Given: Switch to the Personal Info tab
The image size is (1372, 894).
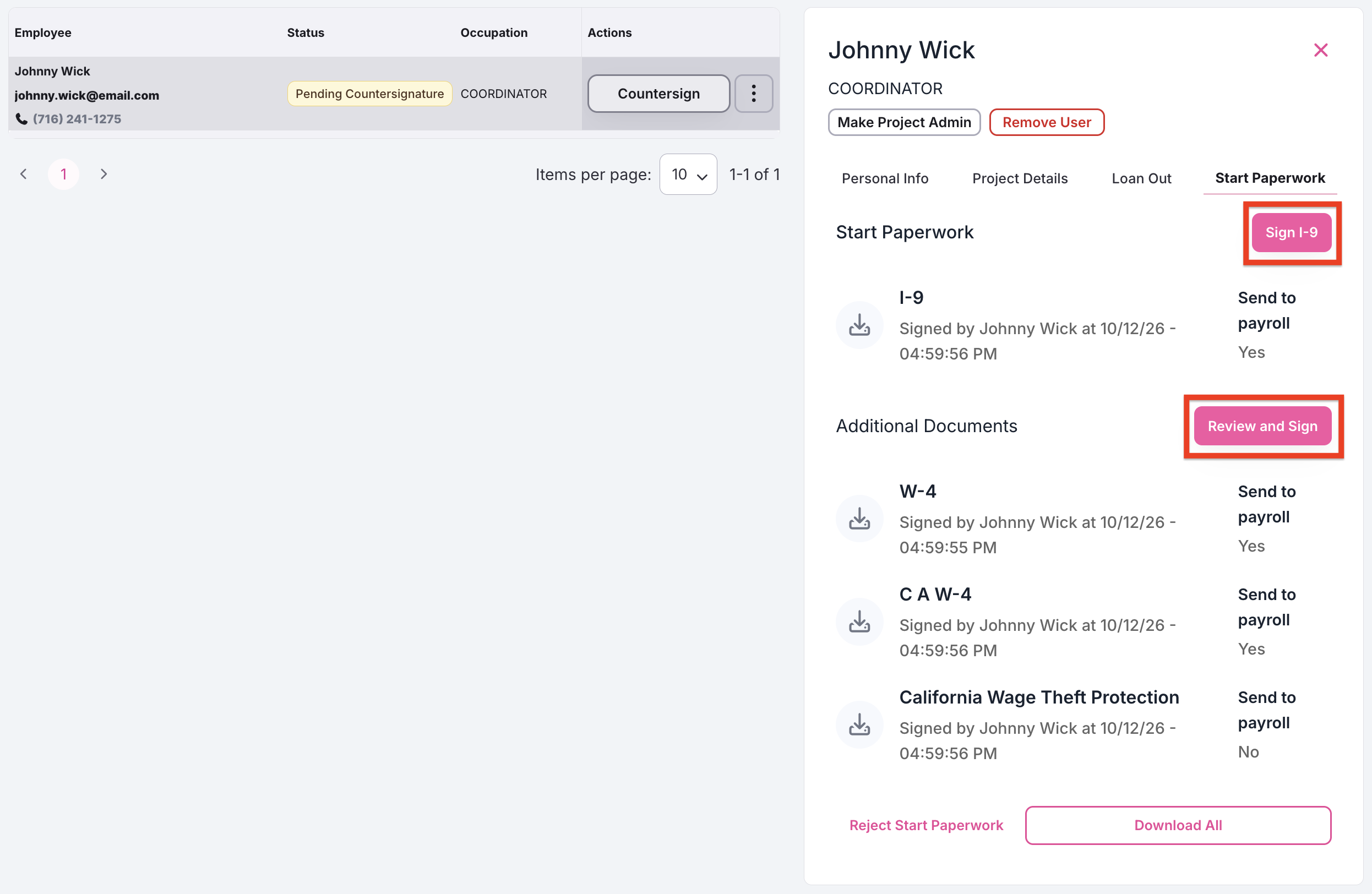Looking at the screenshot, I should tap(885, 178).
